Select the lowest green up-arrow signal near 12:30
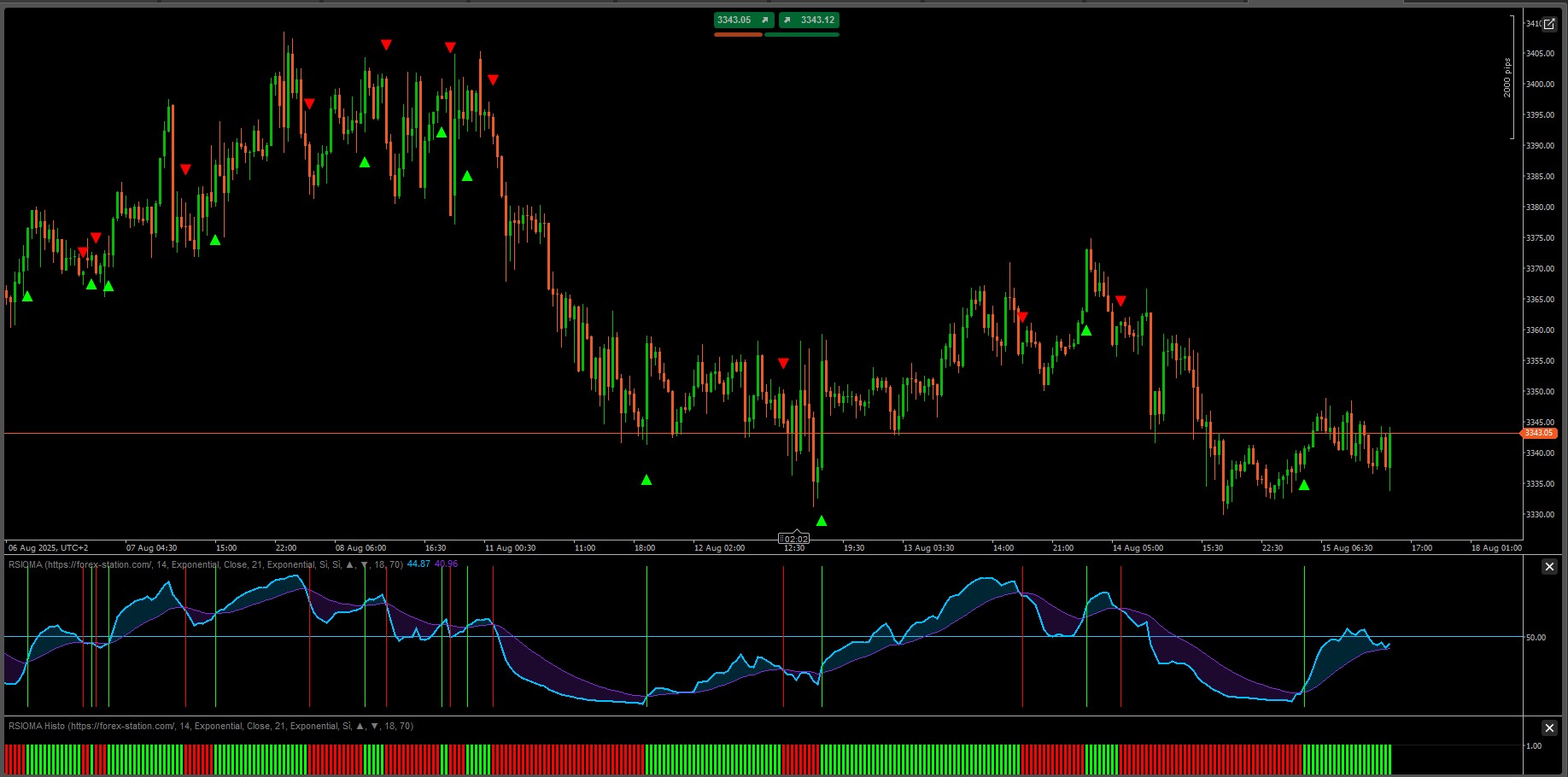 coord(822,521)
